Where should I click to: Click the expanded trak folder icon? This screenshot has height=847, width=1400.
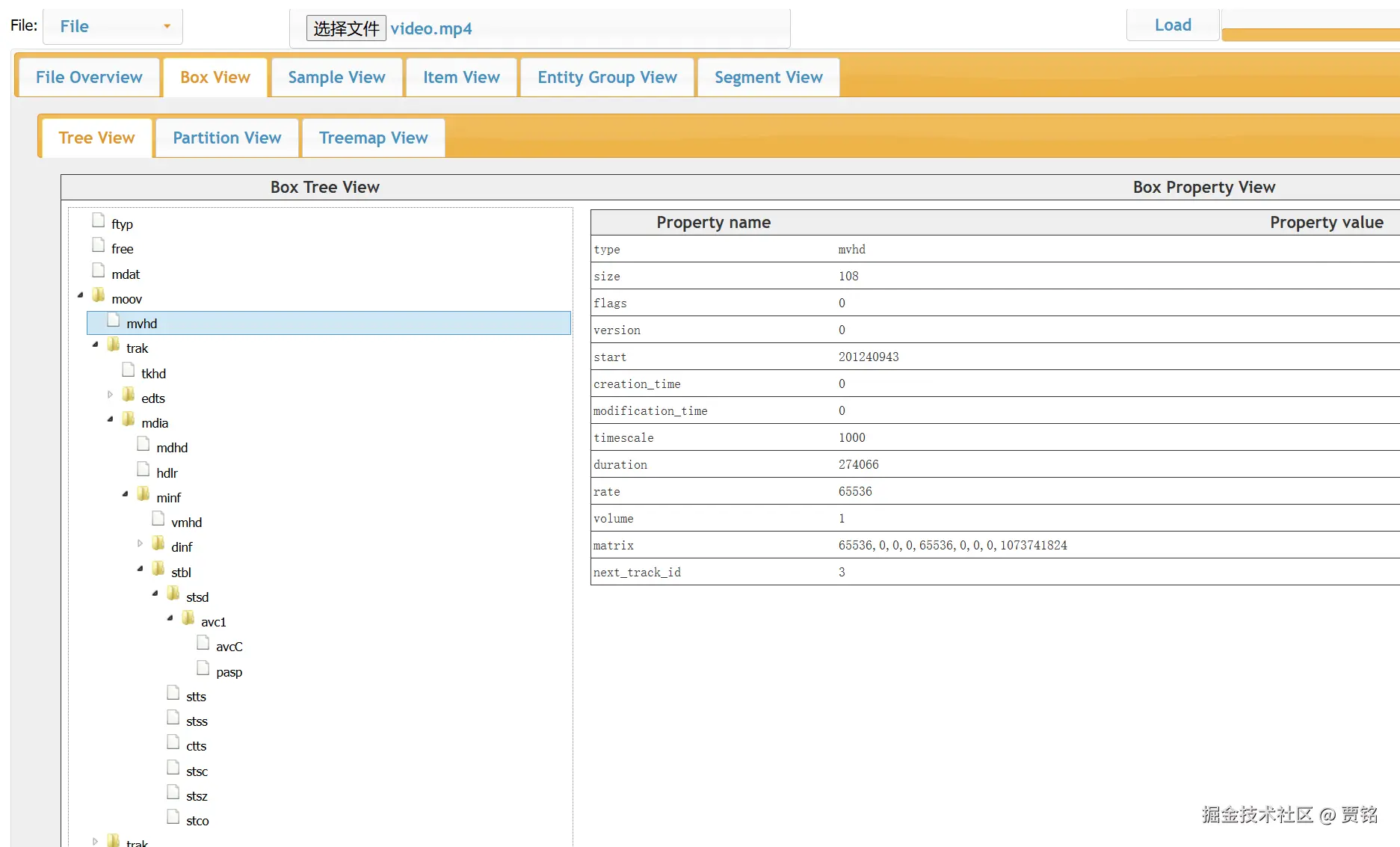[113, 345]
